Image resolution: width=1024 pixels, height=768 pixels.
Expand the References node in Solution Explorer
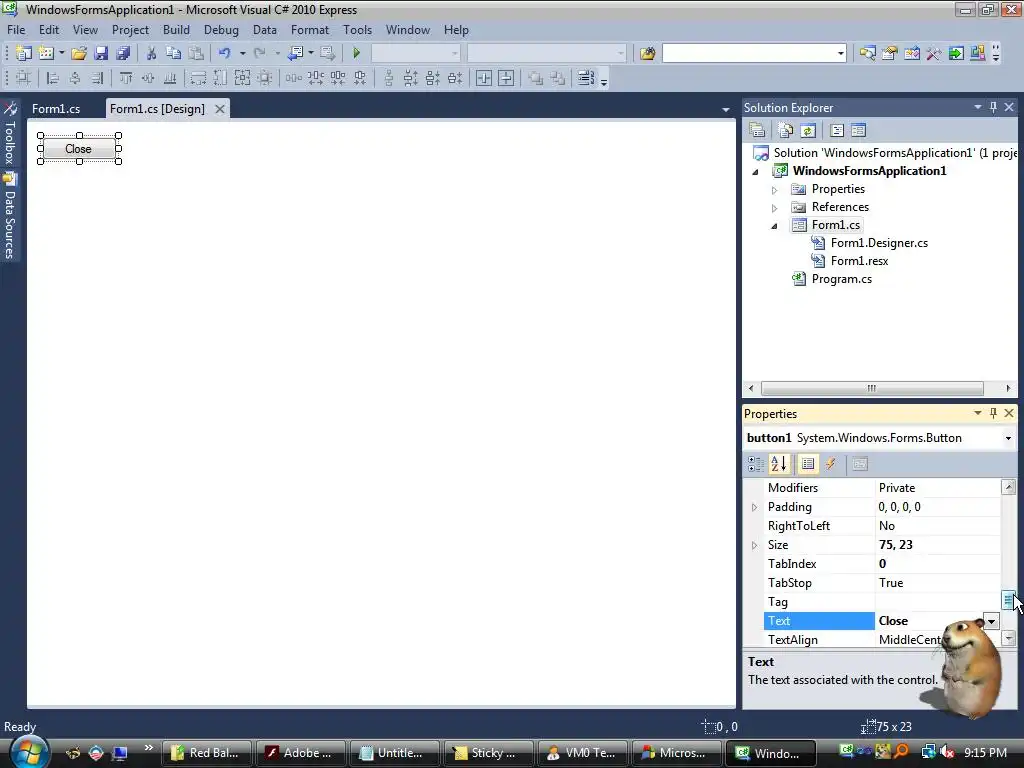tap(775, 208)
